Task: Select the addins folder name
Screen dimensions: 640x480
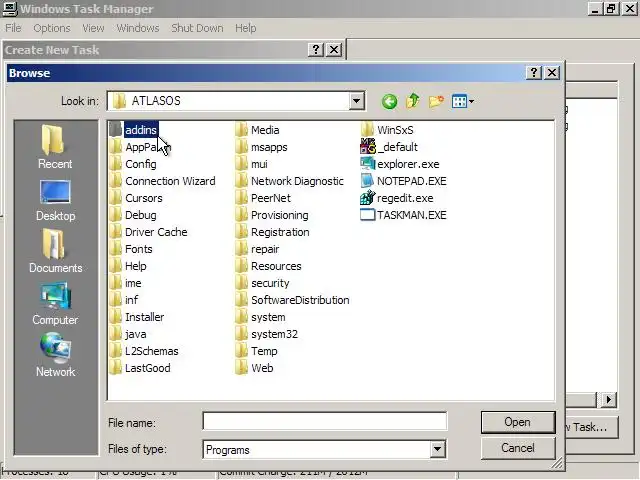Action: click(141, 130)
